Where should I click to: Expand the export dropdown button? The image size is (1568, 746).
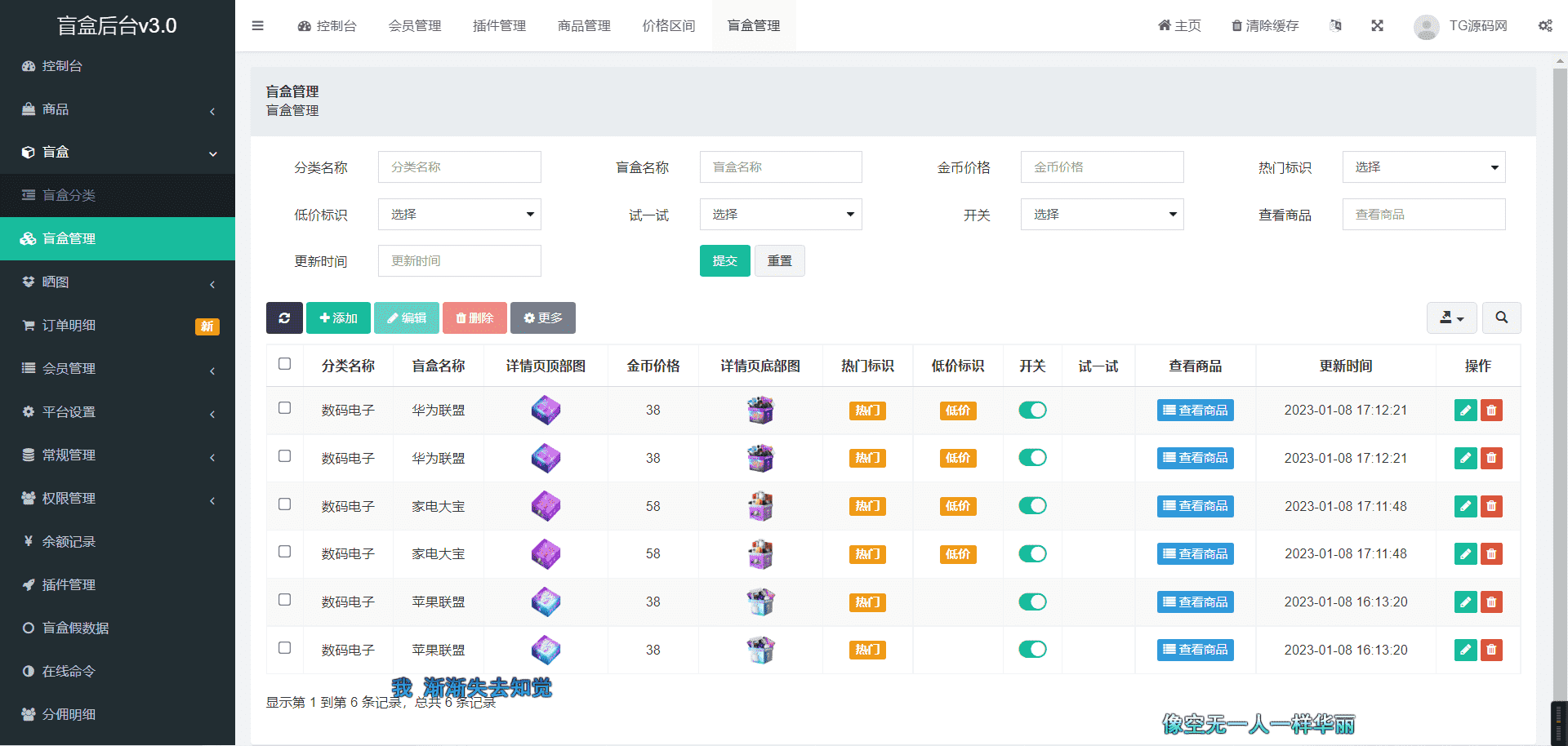(x=1451, y=317)
